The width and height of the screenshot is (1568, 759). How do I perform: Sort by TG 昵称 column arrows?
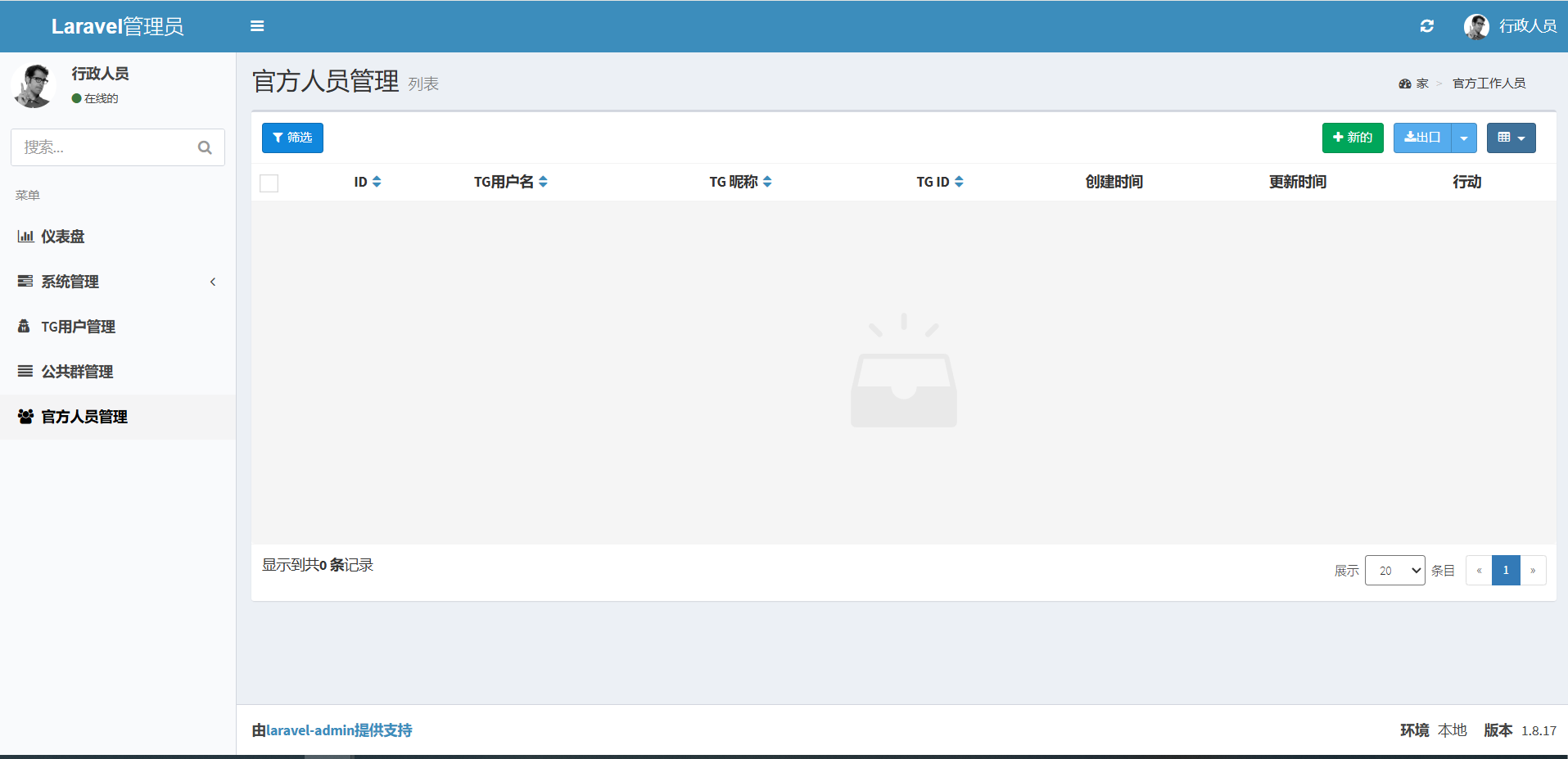[x=767, y=182]
